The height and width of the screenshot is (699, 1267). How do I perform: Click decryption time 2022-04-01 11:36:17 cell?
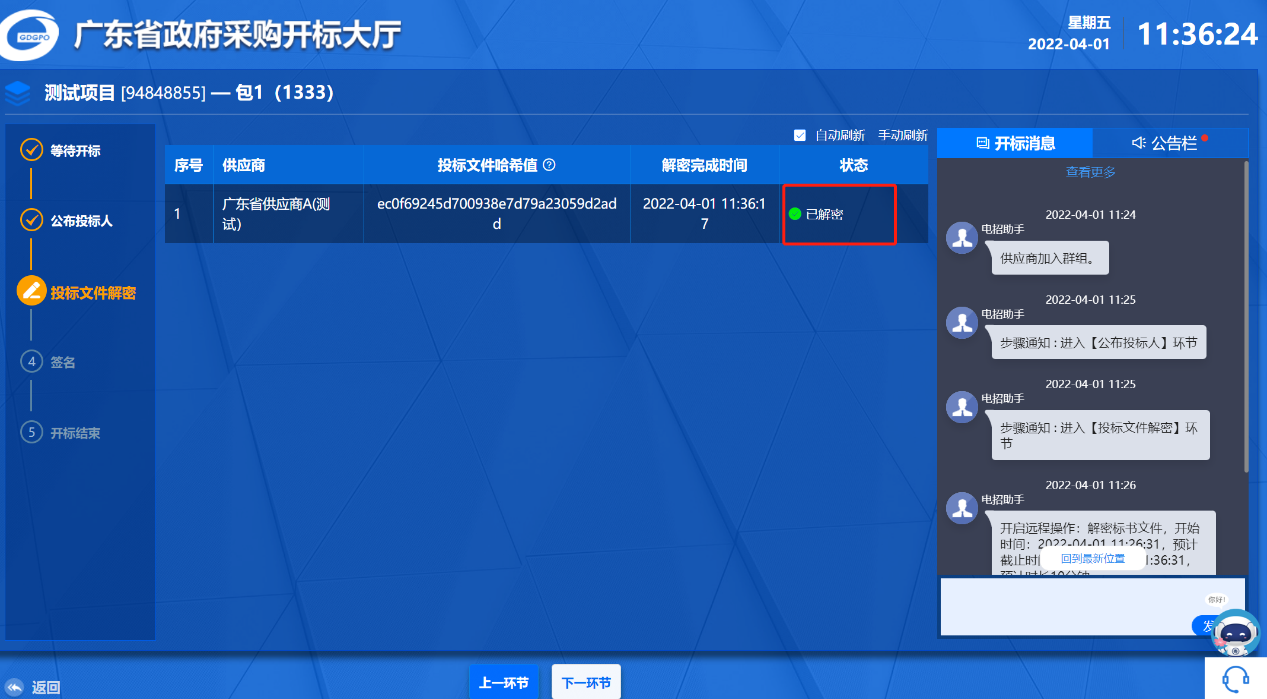704,214
